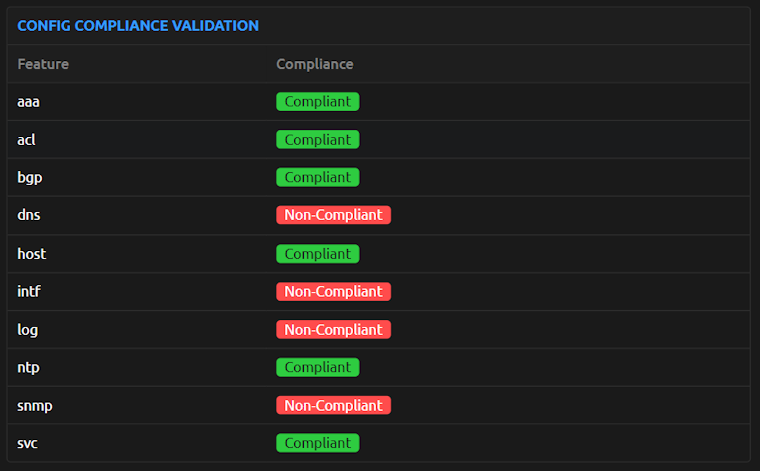This screenshot has height=471, width=760.
Task: Select the bgp feature name
Action: click(30, 178)
